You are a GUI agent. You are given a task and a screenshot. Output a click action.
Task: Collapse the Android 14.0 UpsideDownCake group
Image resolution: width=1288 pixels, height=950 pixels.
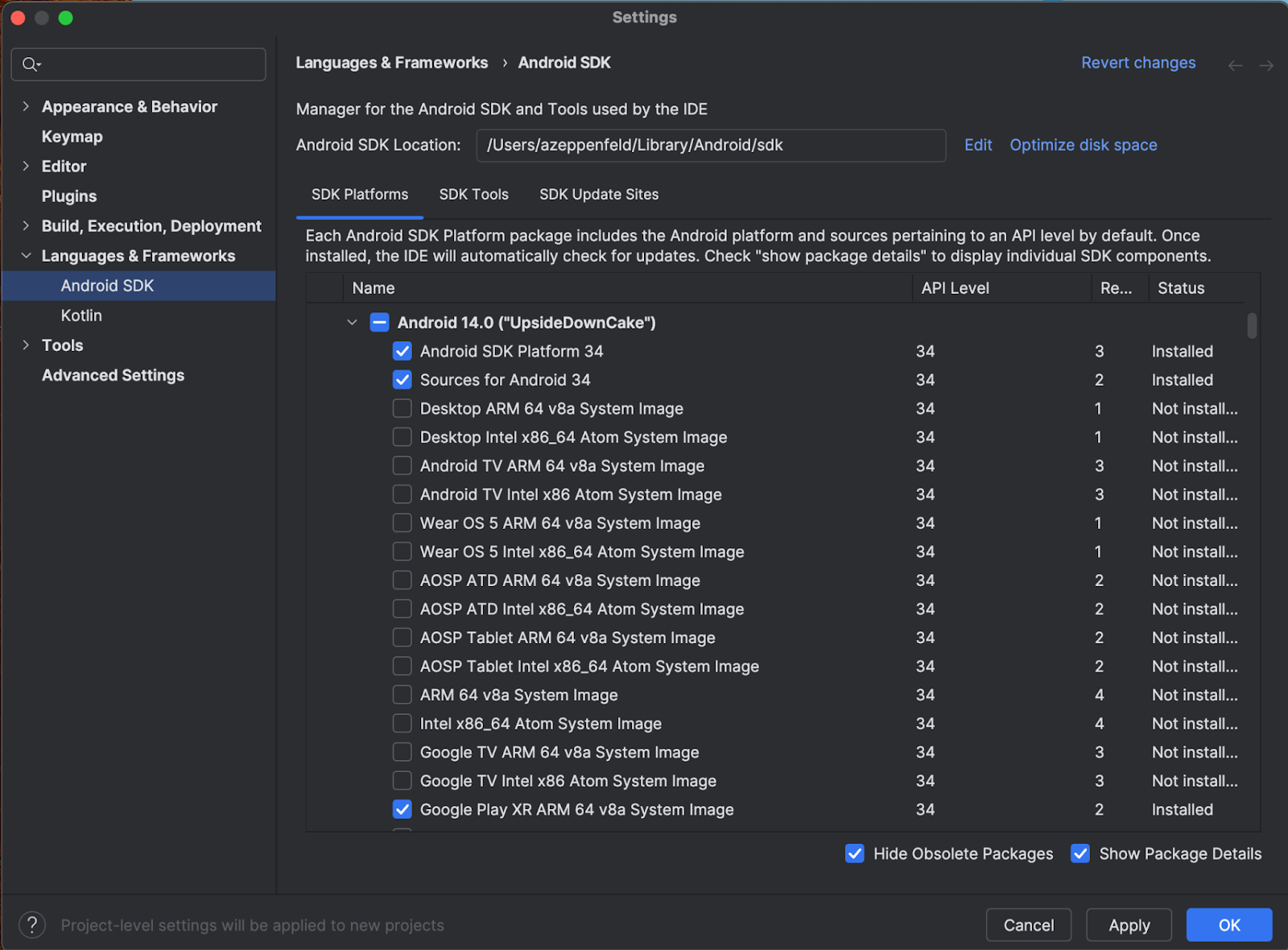pos(352,322)
